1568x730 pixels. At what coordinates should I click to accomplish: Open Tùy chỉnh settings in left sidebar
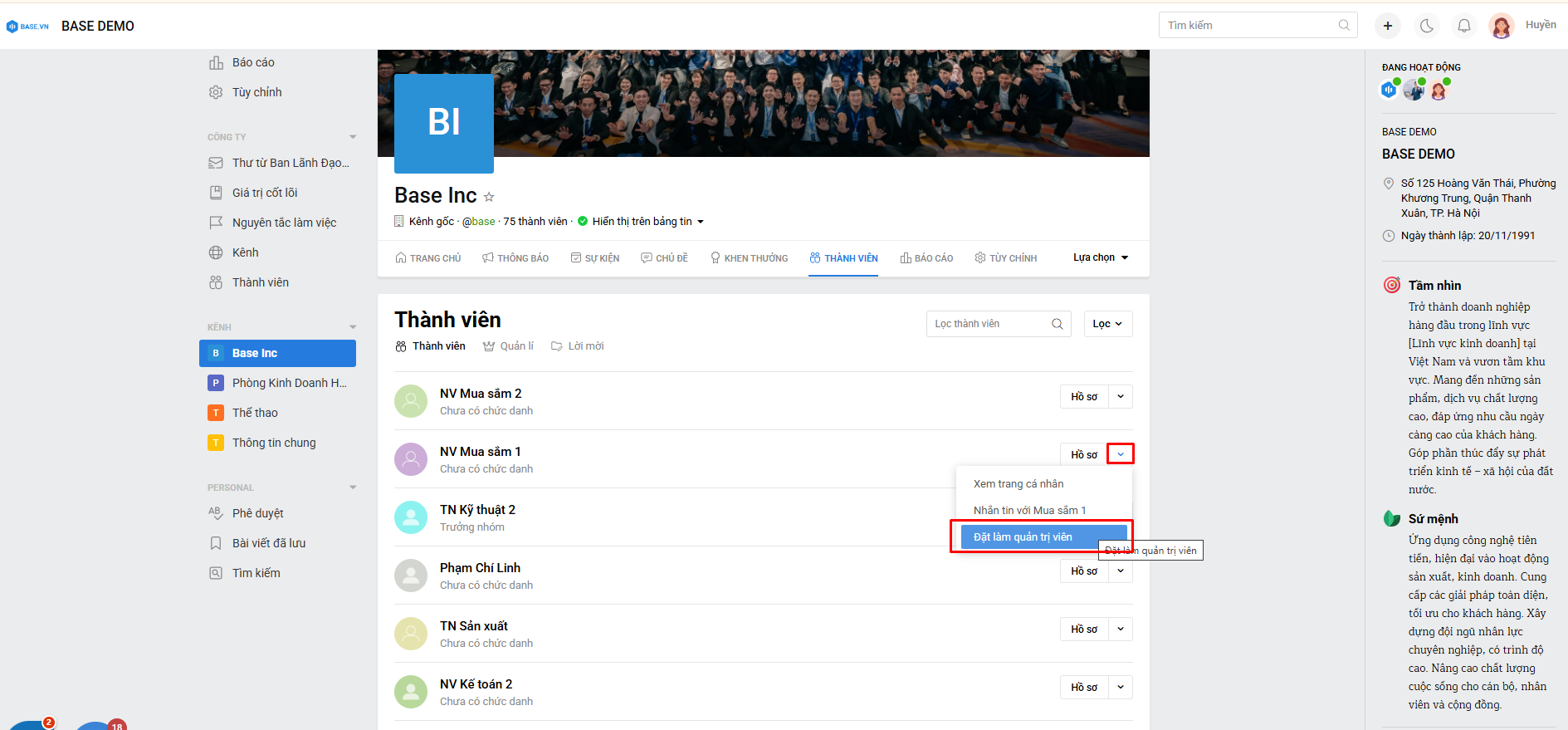tap(256, 92)
